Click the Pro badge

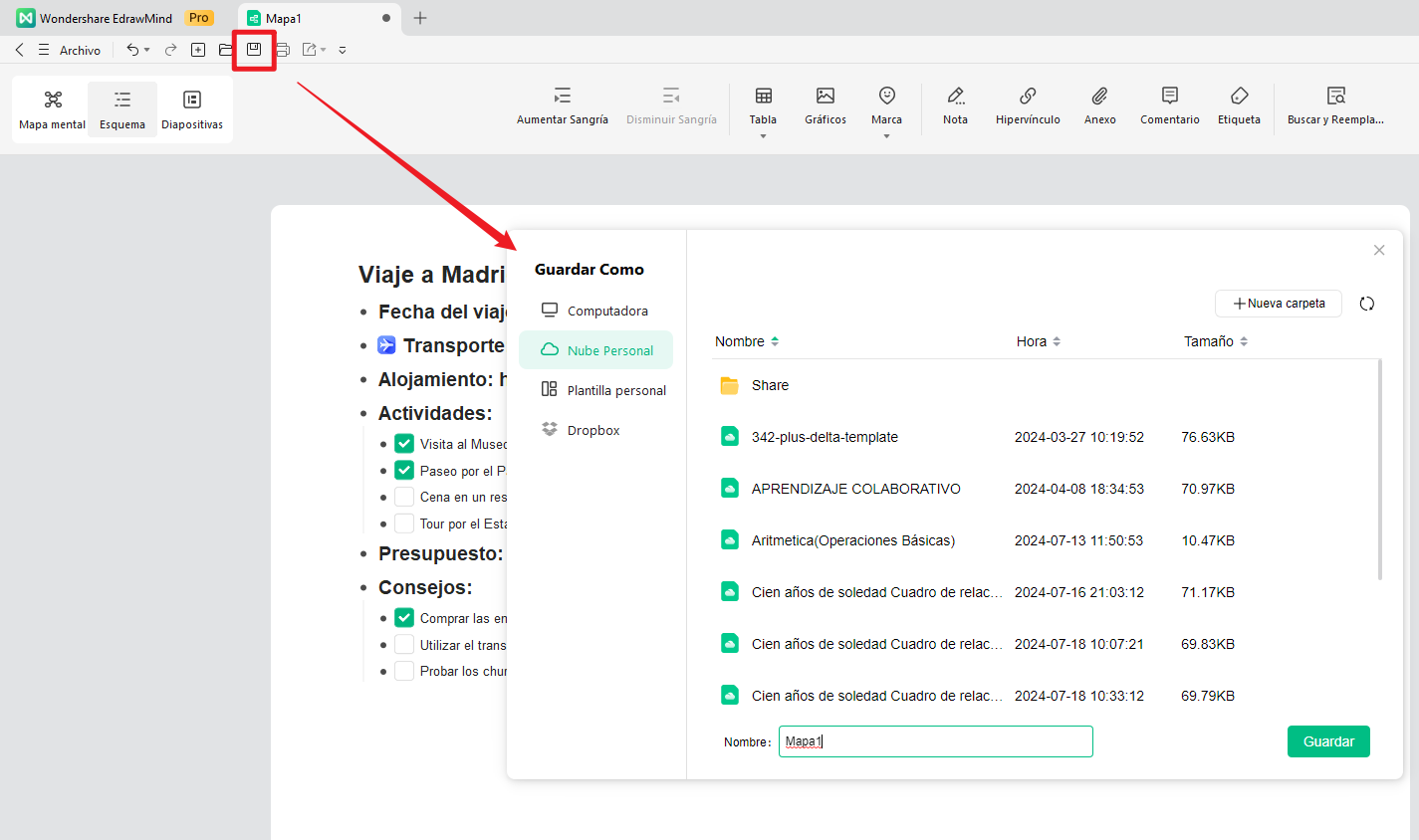199,18
